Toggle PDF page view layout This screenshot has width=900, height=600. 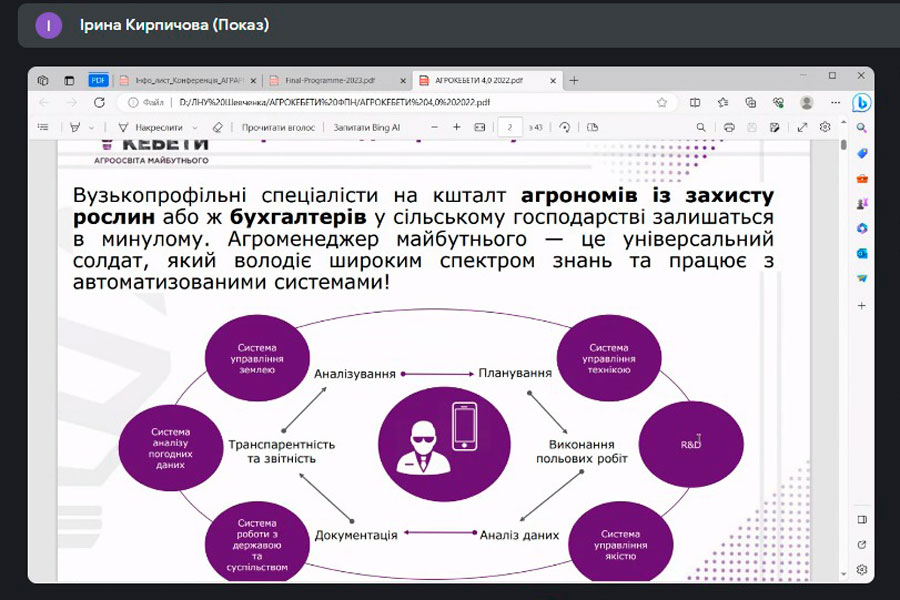592,127
